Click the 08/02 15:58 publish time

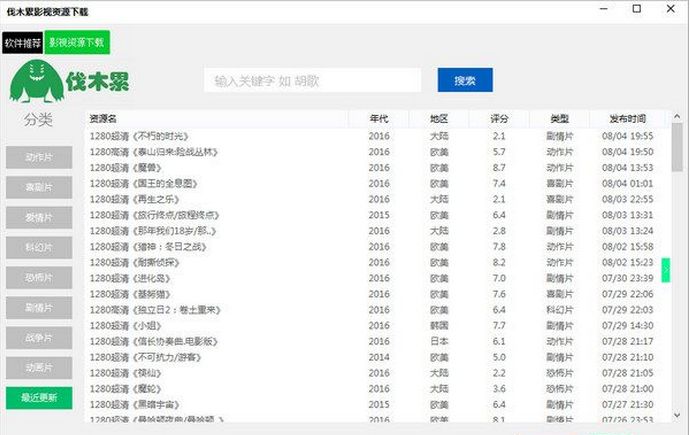pos(628,247)
